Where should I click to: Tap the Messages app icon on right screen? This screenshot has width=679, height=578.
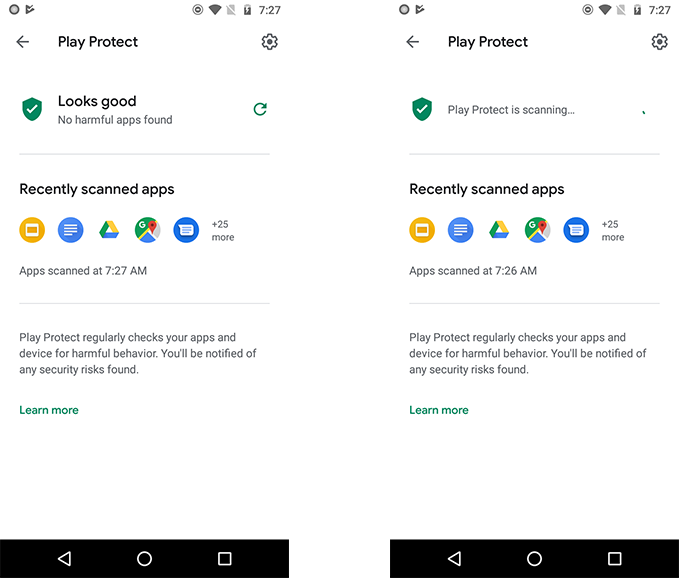point(576,230)
